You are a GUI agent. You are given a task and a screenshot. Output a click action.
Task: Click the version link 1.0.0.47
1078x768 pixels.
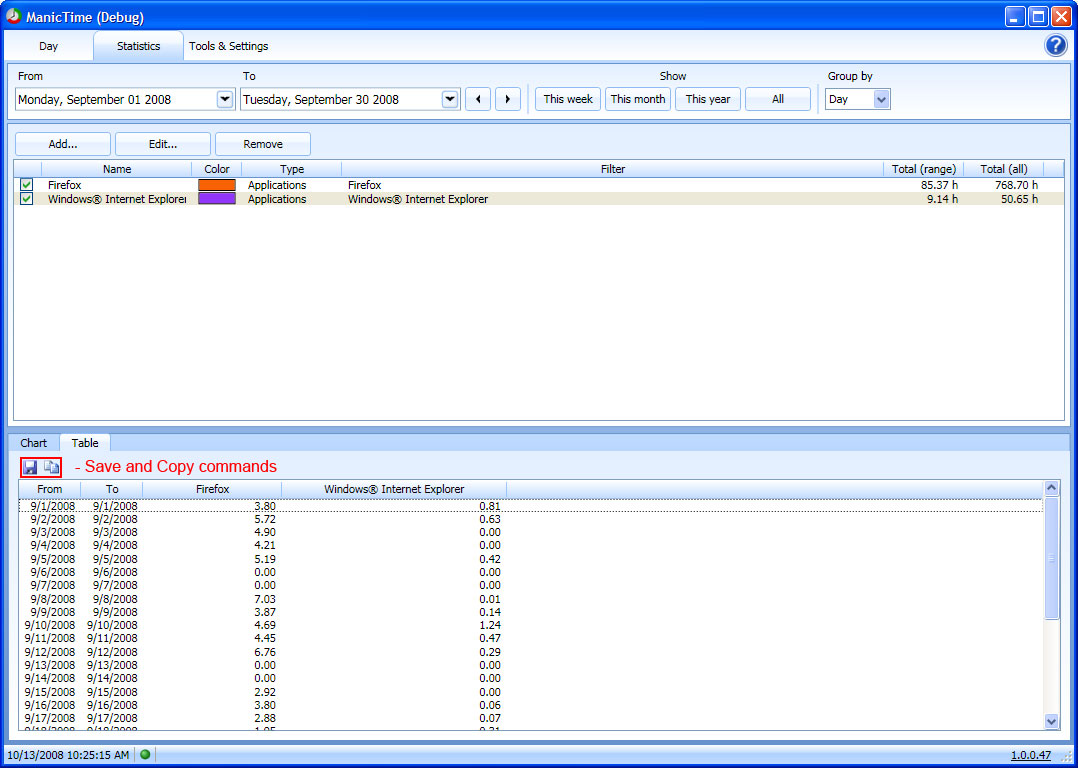1031,755
